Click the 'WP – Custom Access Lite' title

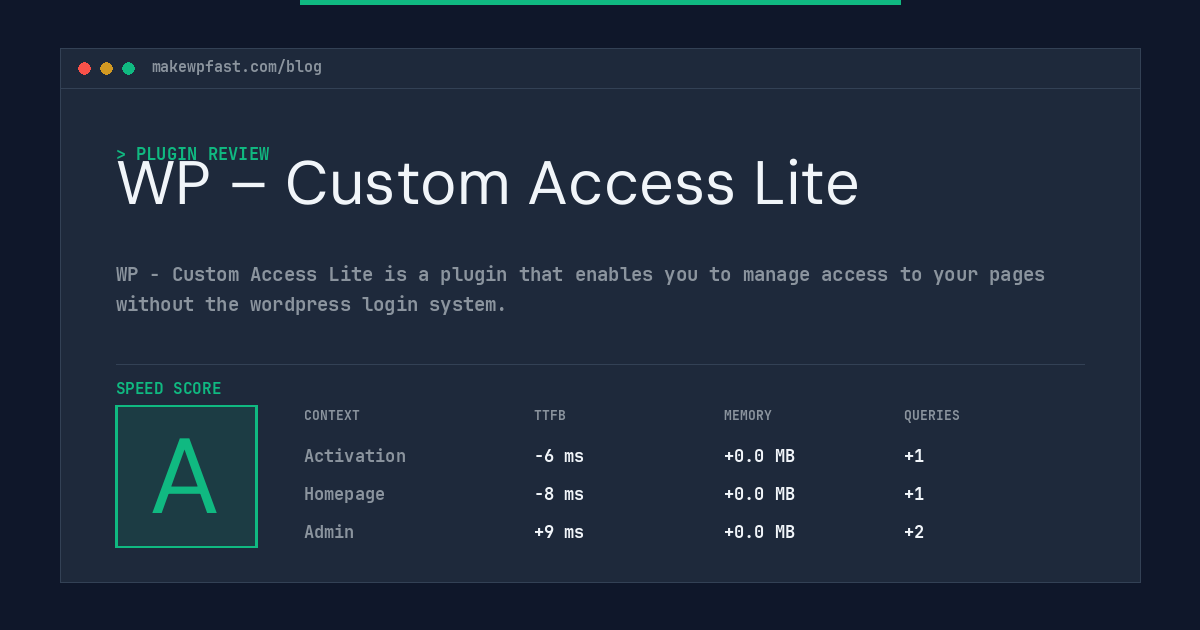click(x=488, y=184)
